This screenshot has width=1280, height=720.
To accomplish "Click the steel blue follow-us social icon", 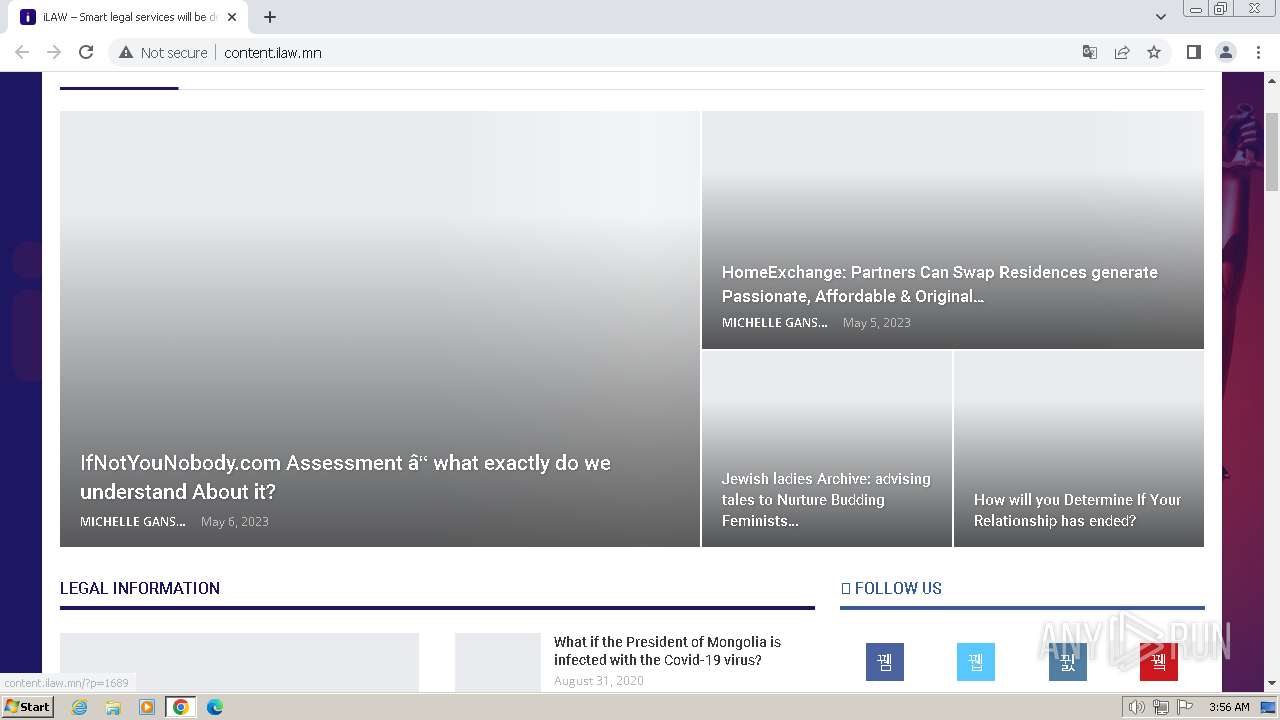I will 1068,662.
